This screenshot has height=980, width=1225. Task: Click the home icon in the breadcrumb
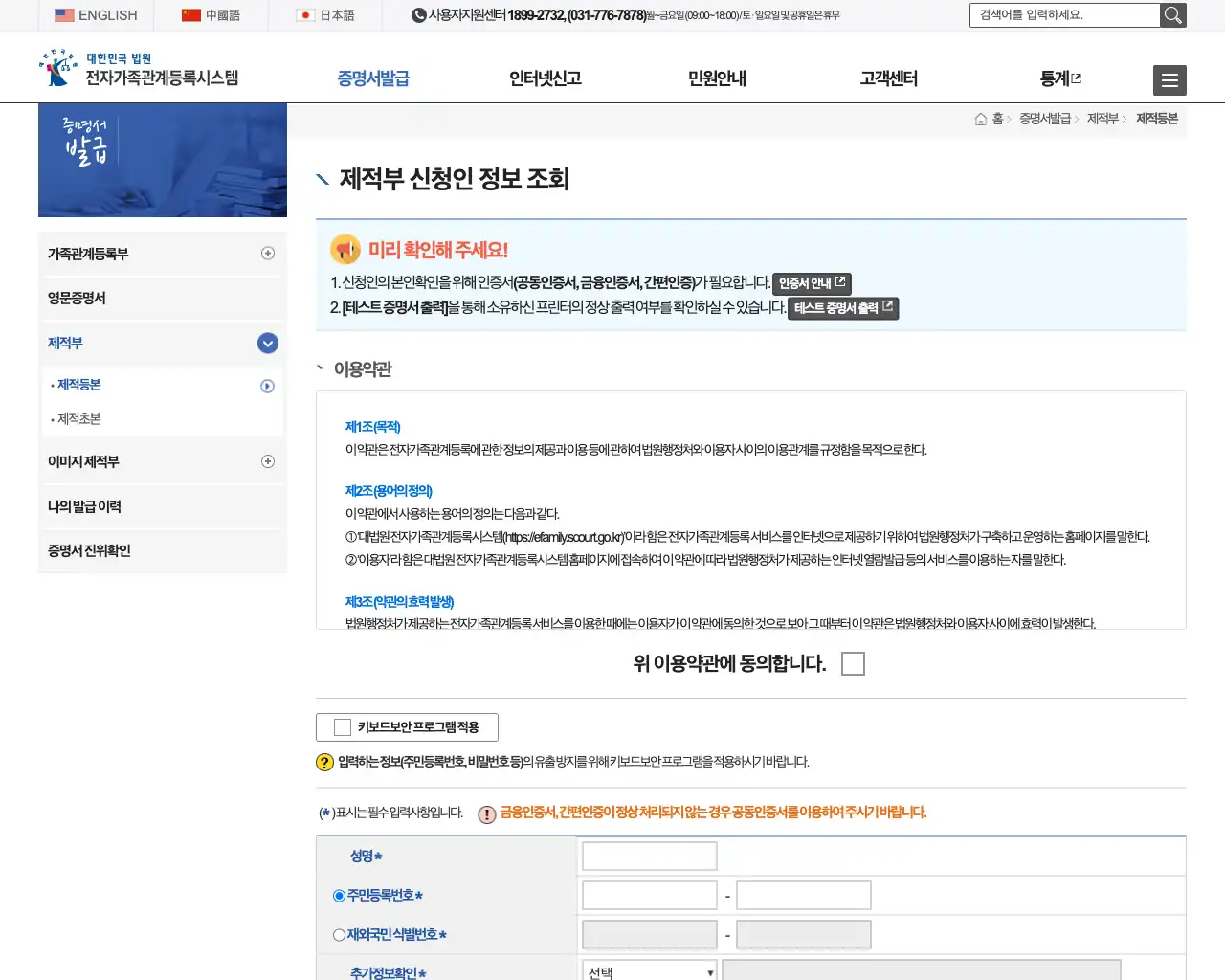[x=981, y=118]
